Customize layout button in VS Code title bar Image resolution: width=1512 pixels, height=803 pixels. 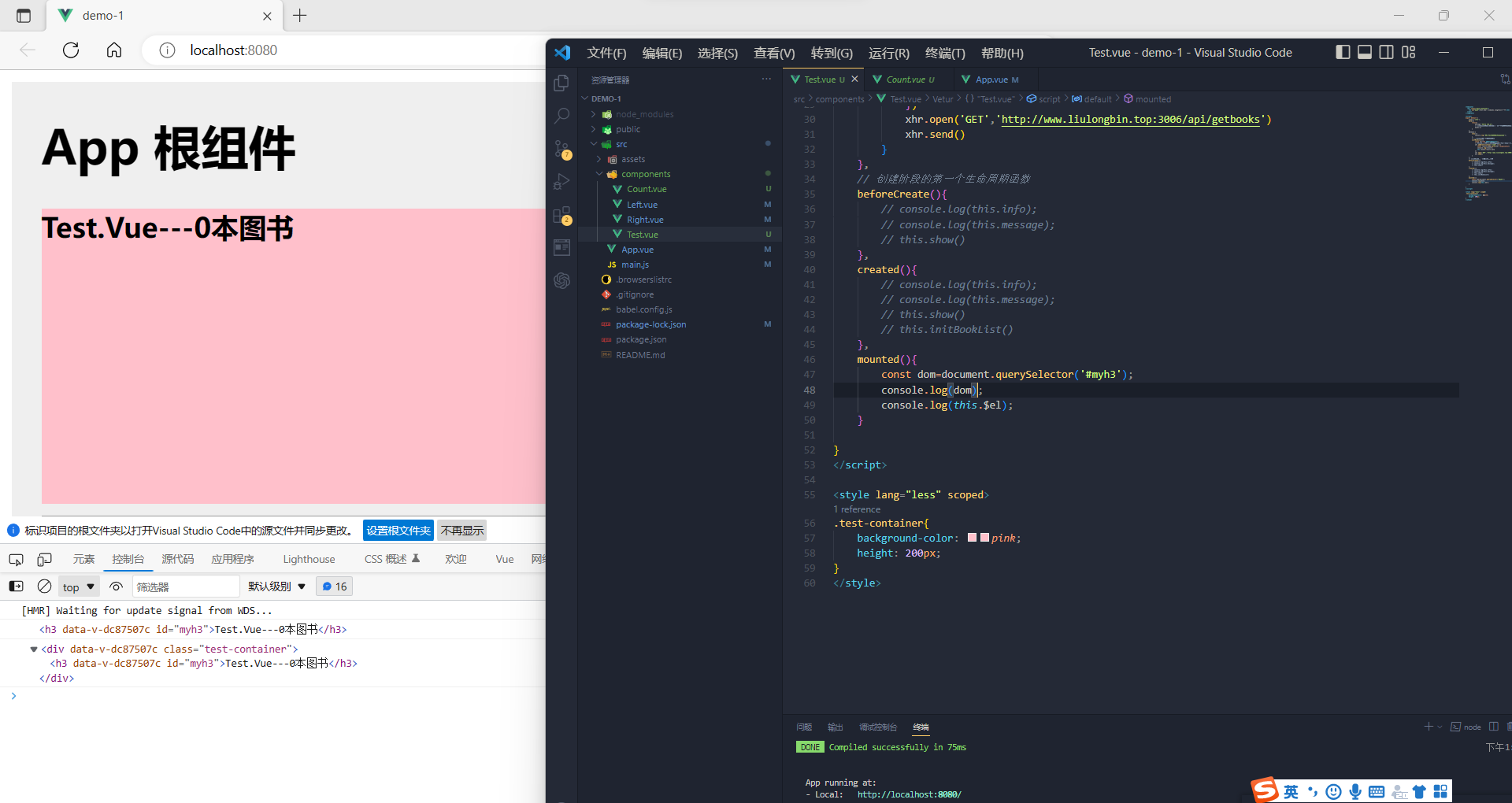click(x=1409, y=52)
